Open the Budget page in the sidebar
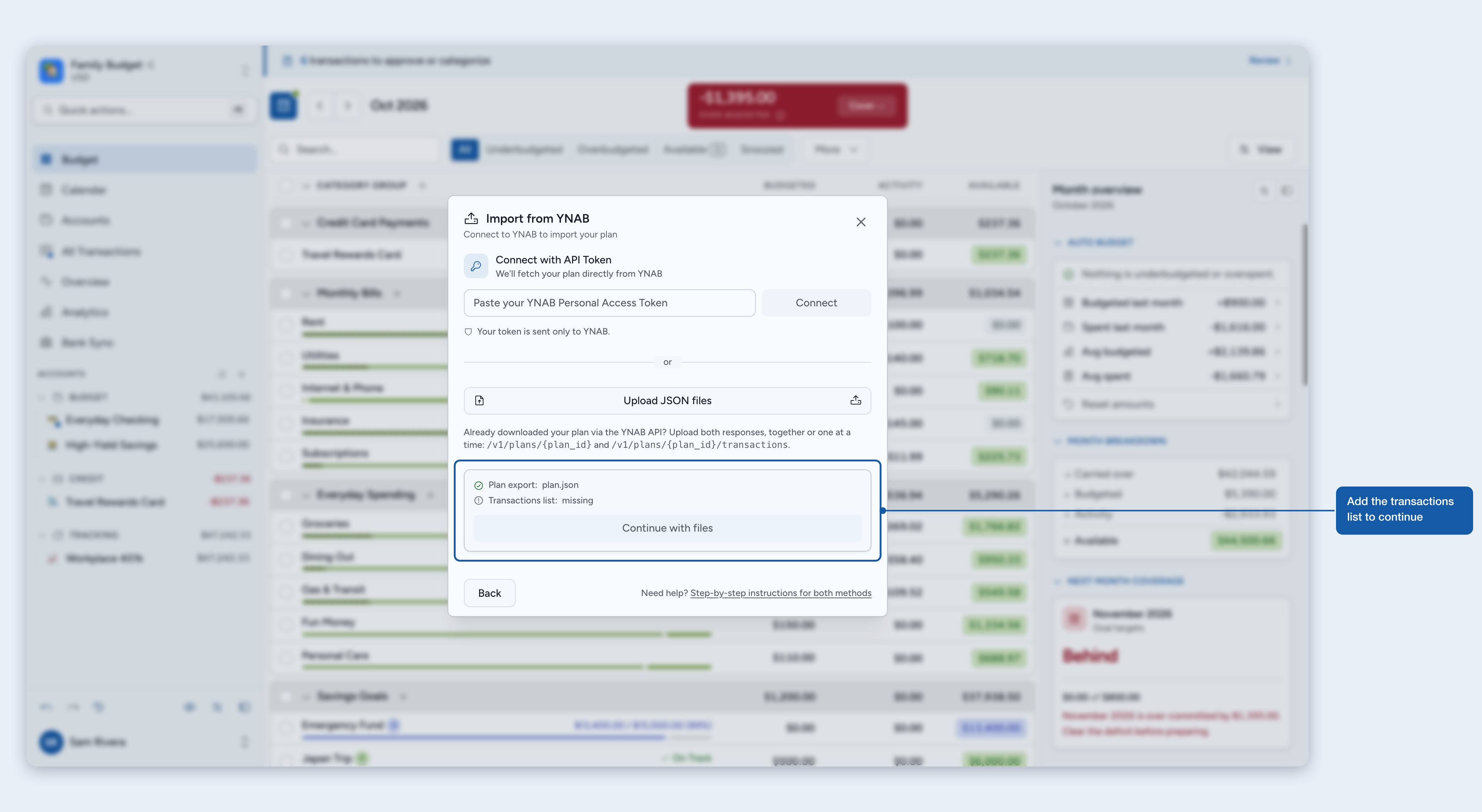Image resolution: width=1482 pixels, height=812 pixels. (x=145, y=159)
